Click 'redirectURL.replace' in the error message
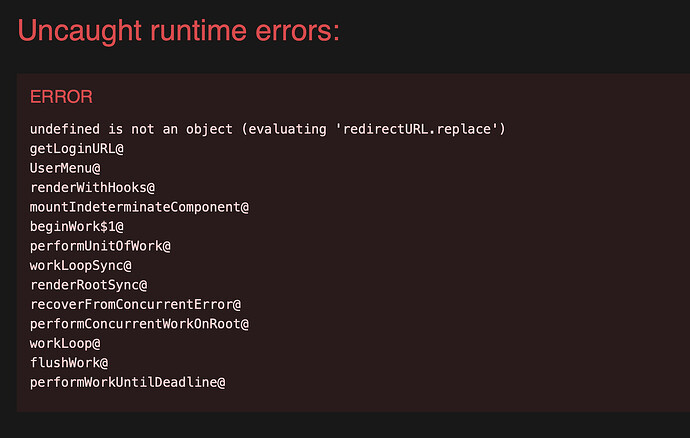Screen dimensions: 690x438 tap(417, 129)
